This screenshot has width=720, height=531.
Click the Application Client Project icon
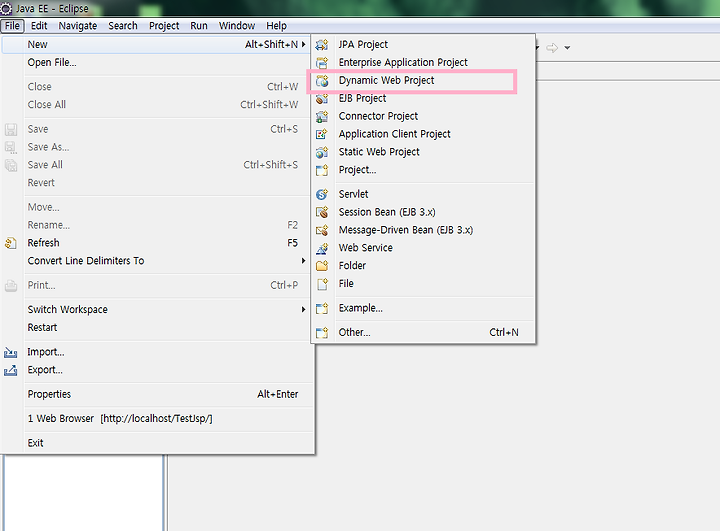click(x=322, y=134)
